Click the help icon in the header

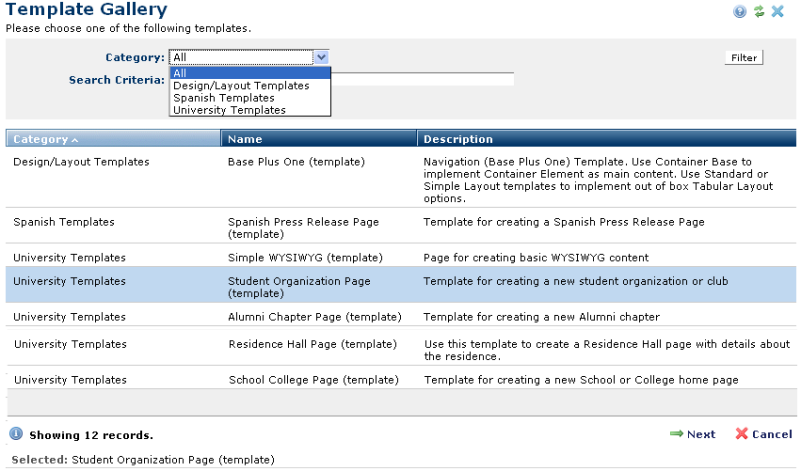pos(740,11)
